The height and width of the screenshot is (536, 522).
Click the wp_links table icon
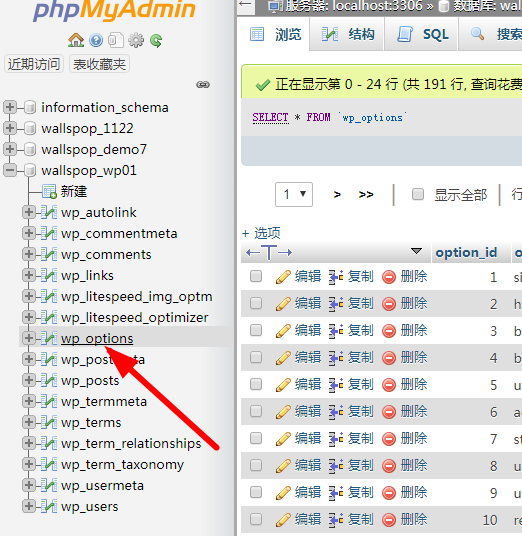[49, 276]
